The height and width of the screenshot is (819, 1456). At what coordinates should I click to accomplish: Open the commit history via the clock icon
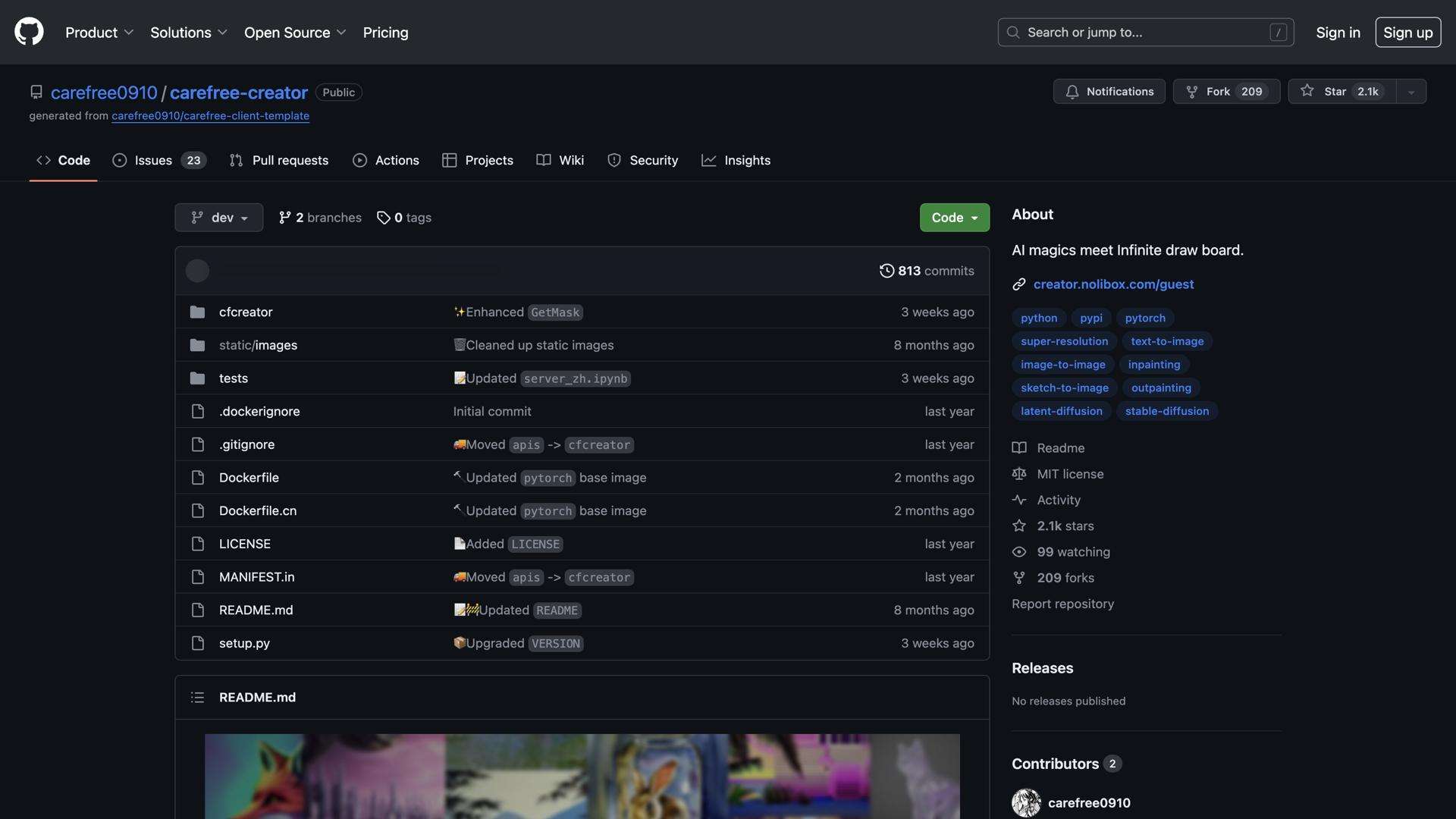pos(887,271)
